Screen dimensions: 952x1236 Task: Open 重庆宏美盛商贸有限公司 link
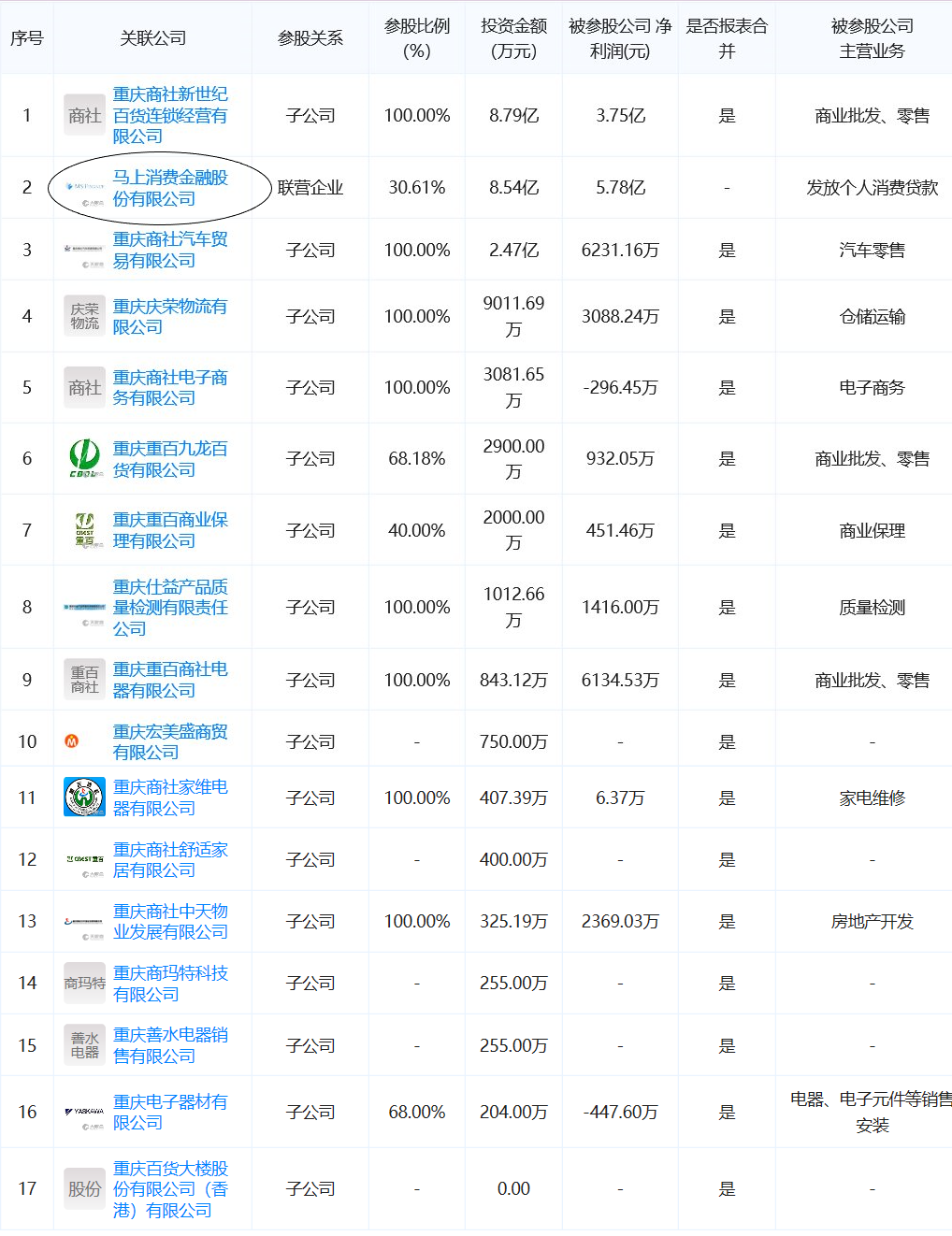[170, 741]
